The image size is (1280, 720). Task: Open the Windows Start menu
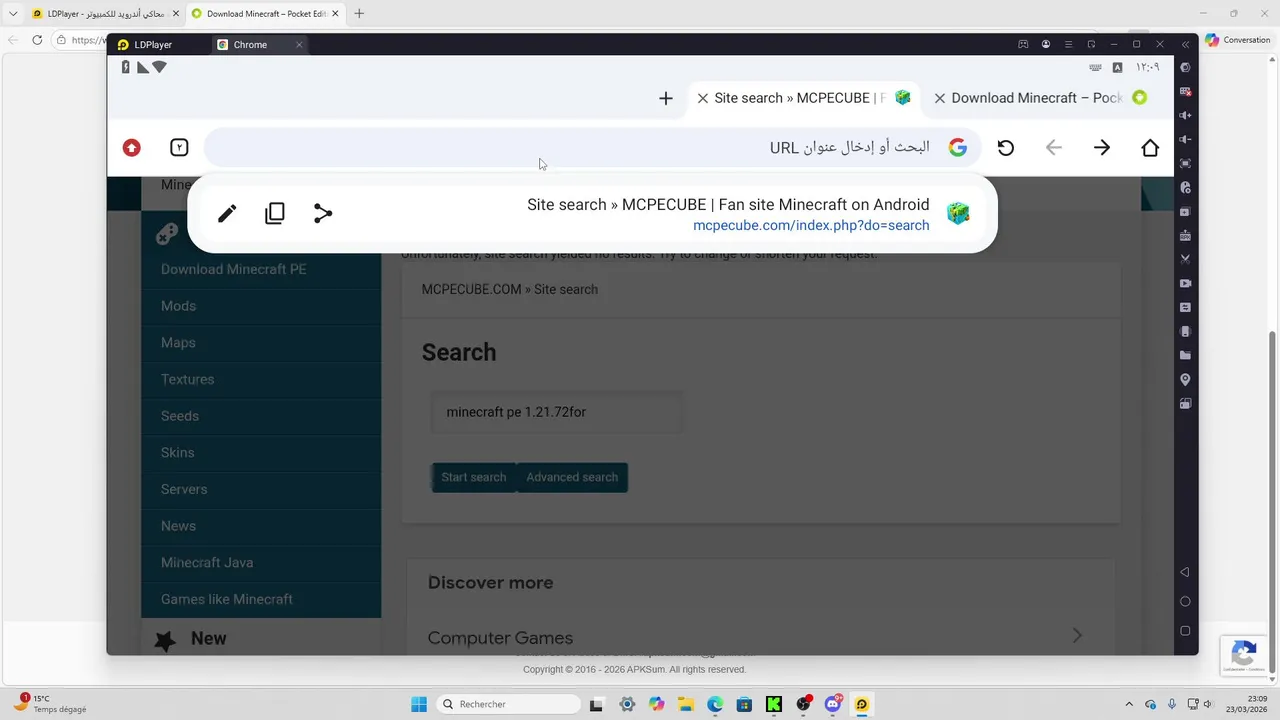click(x=418, y=704)
